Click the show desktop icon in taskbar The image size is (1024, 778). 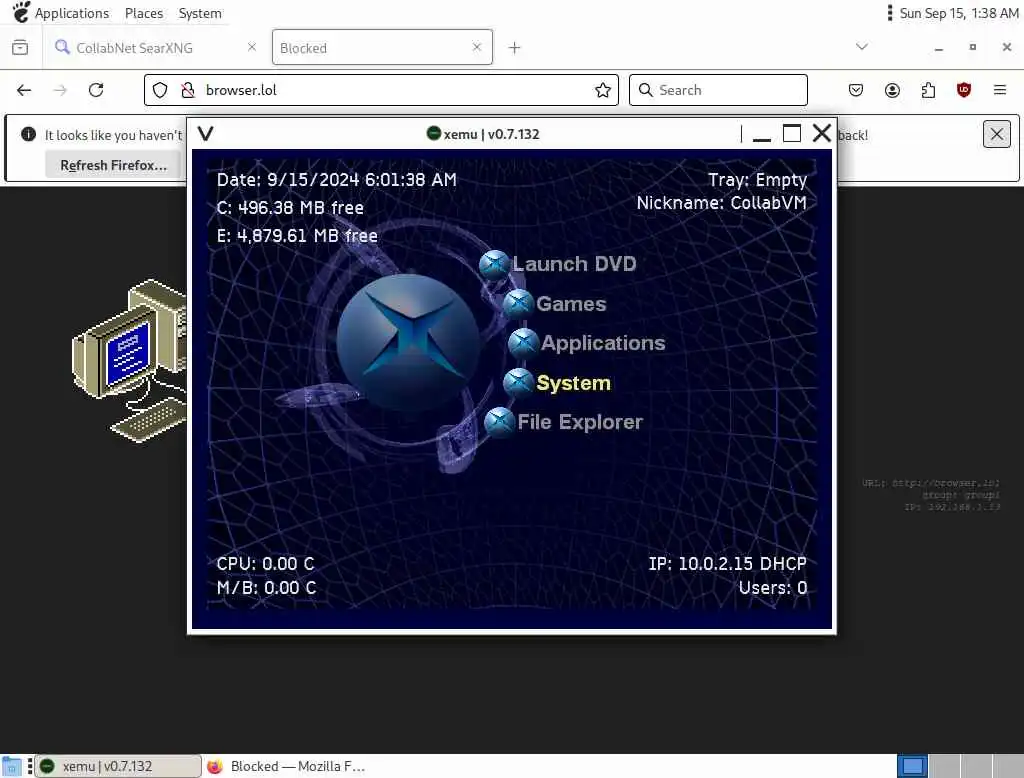click(x=12, y=766)
